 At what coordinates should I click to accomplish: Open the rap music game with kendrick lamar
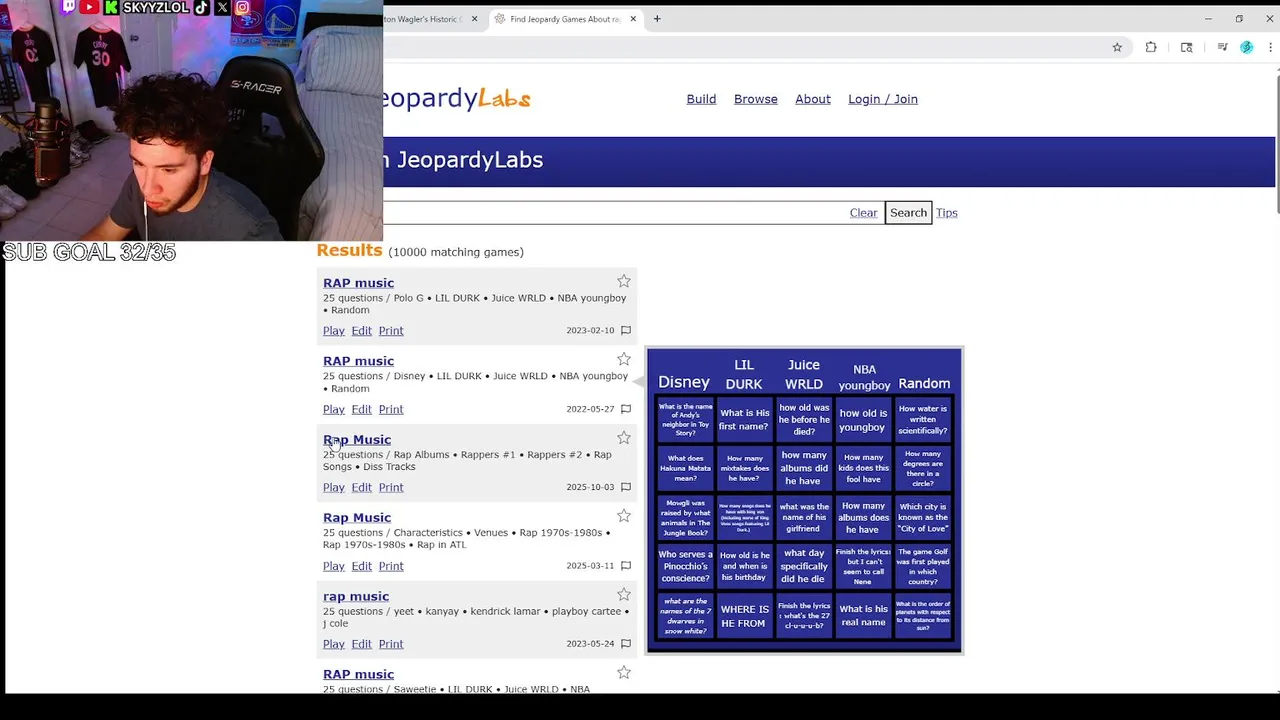(x=356, y=596)
